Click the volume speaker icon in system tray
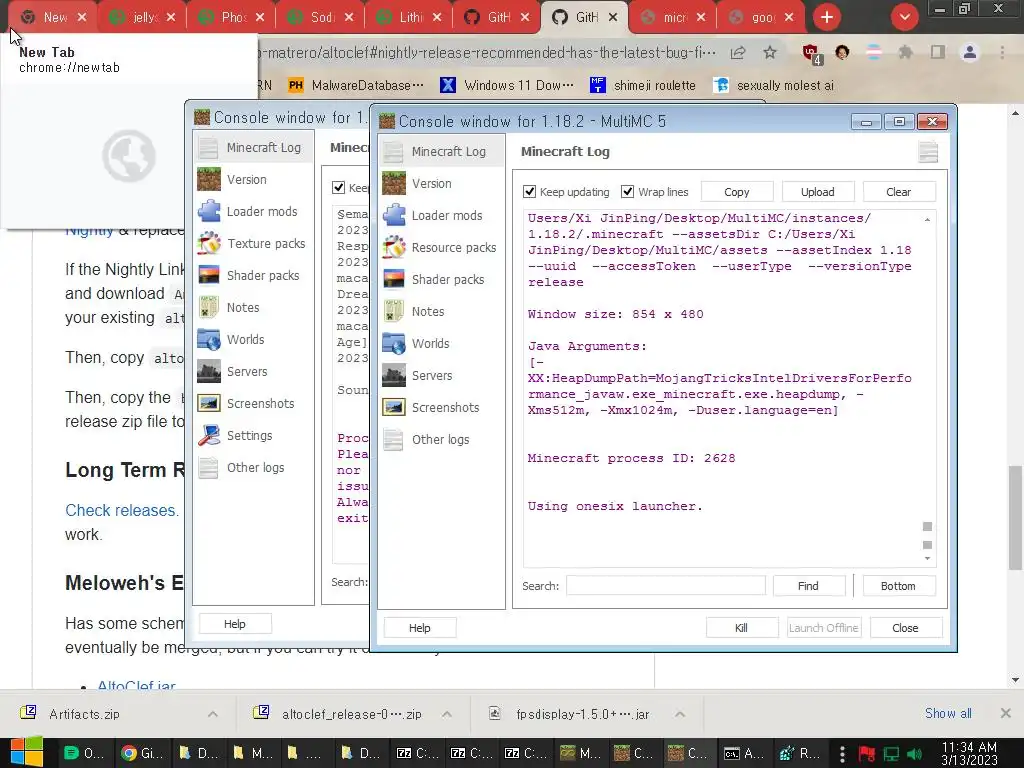Viewport: 1024px width, 768px height. click(914, 754)
